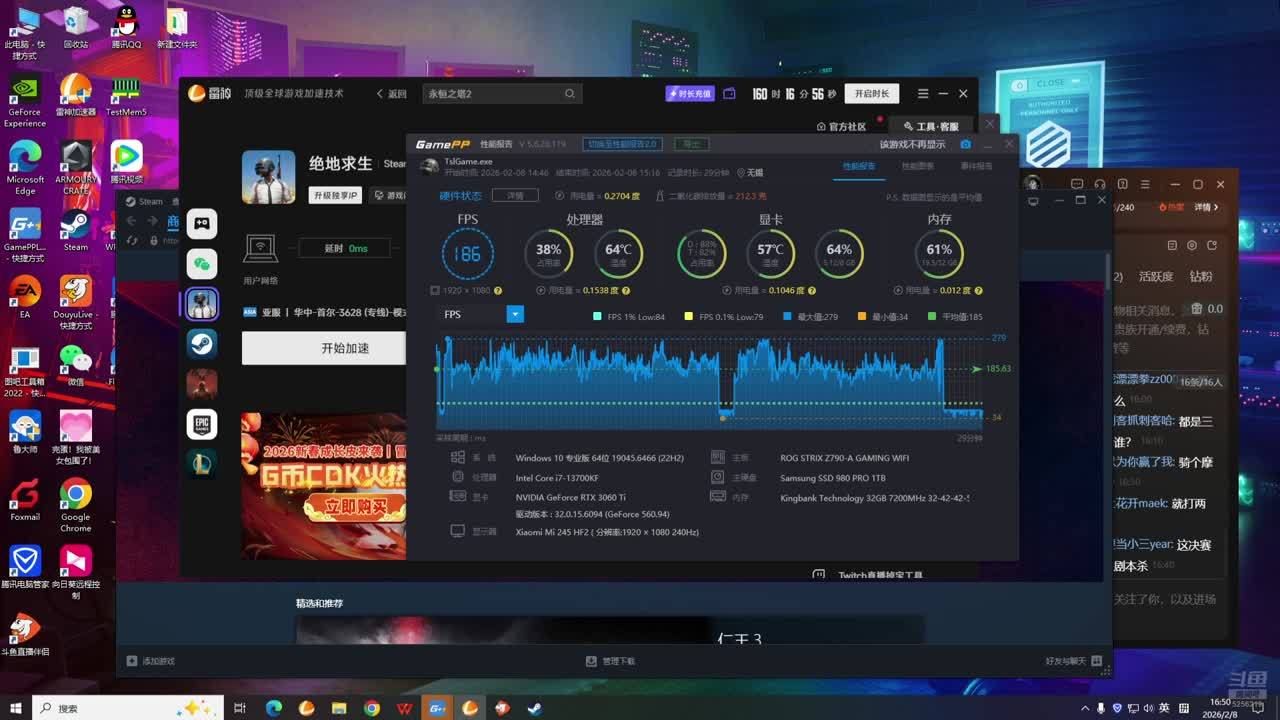The width and height of the screenshot is (1280, 720).
Task: Open the memory power usage help icon
Action: tap(977, 290)
